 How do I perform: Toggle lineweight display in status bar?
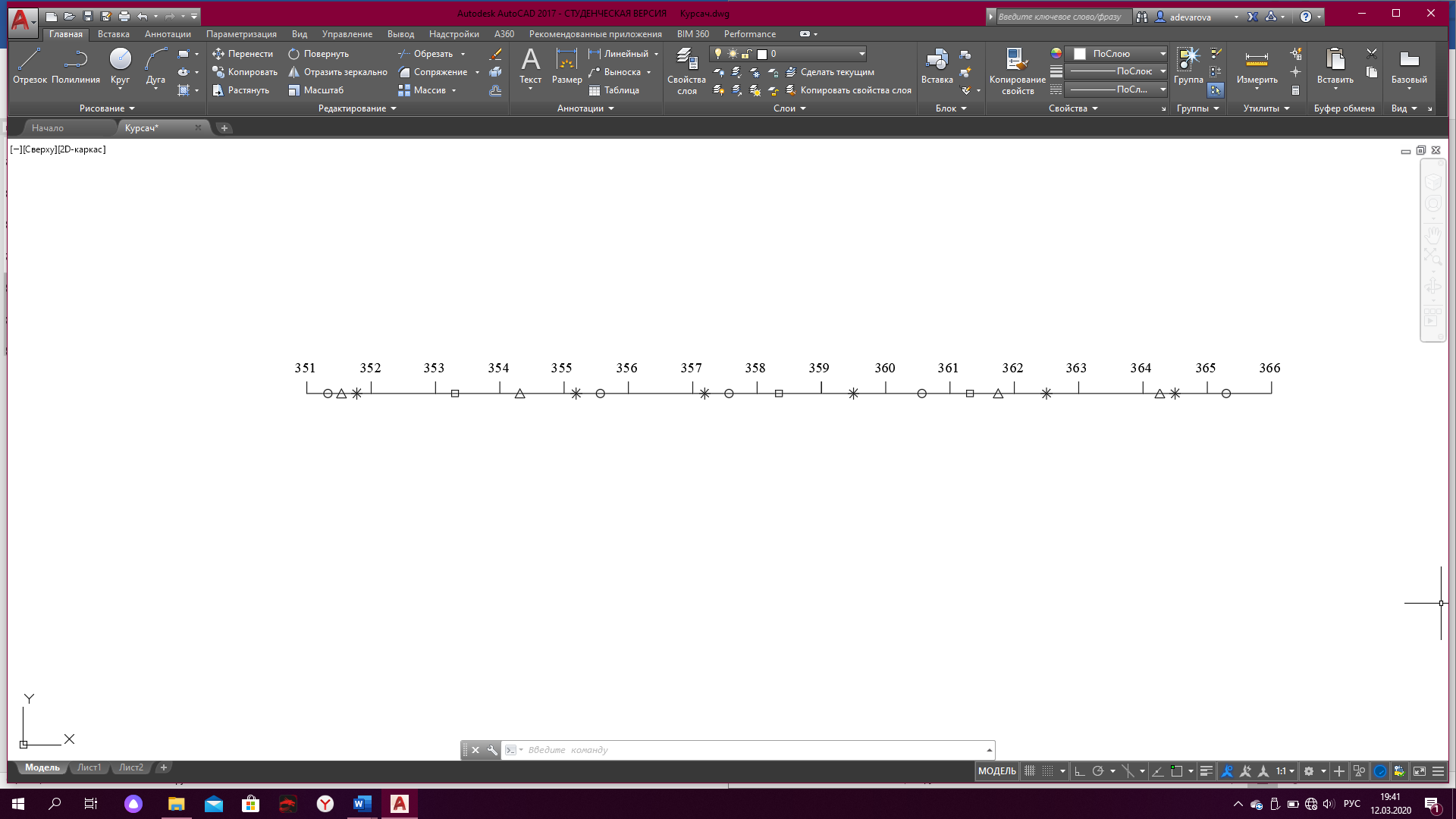pyautogui.click(x=1207, y=771)
